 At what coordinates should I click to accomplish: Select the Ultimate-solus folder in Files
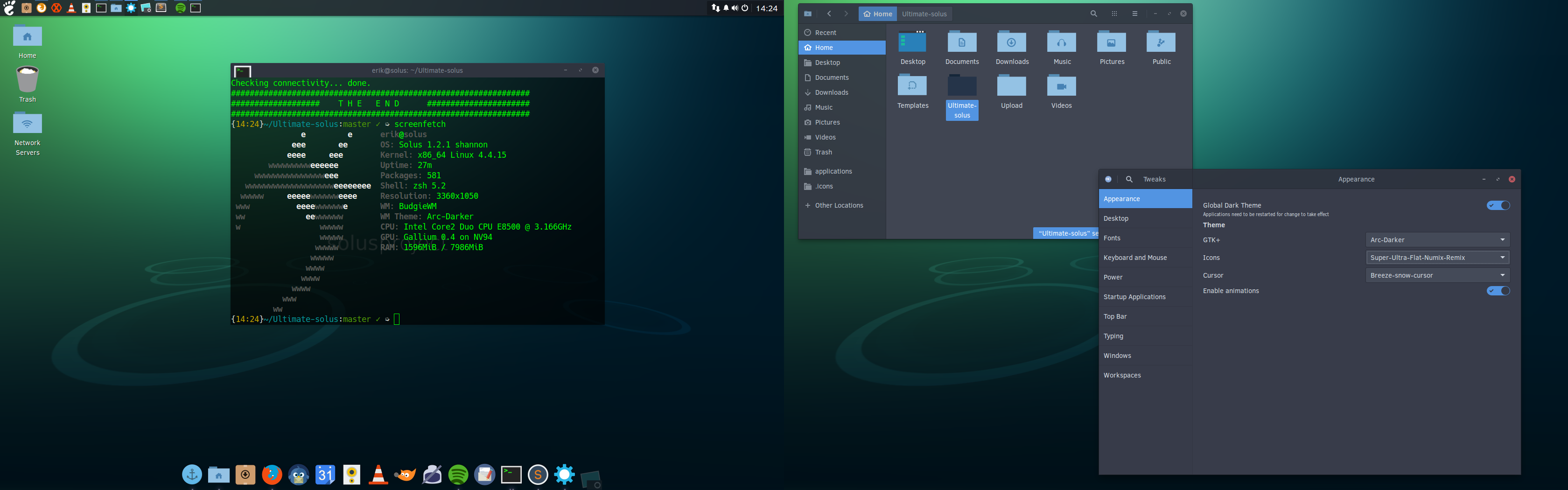click(962, 96)
